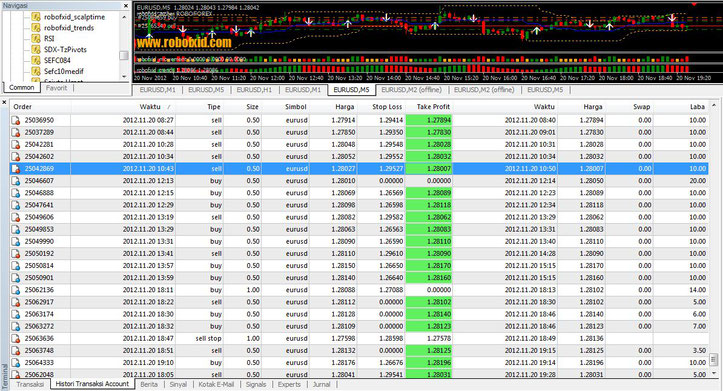
Task: Select robofxid_trends indicator icon
Action: 36,28
